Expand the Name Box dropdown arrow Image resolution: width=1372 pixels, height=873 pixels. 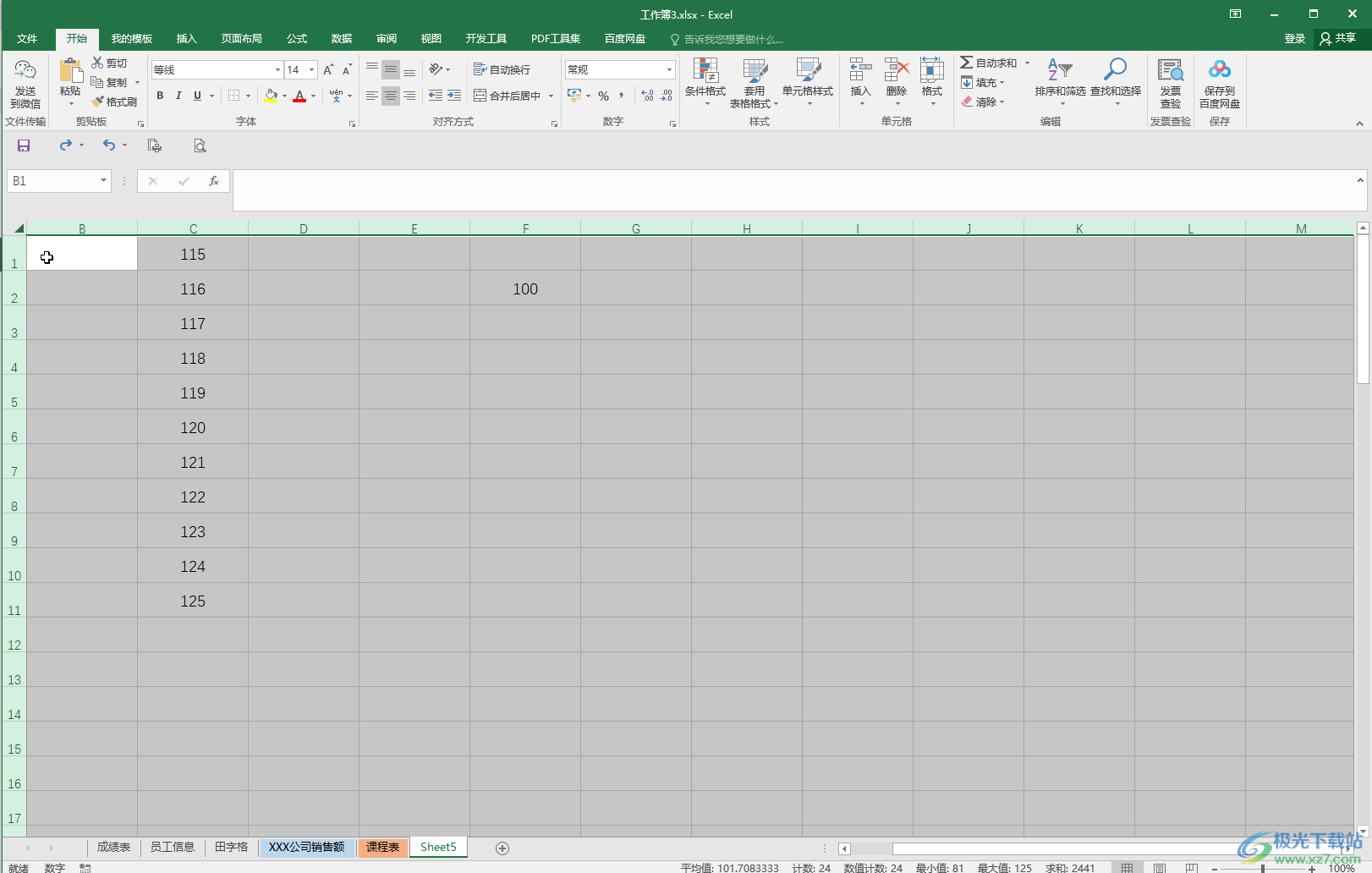tap(103, 181)
